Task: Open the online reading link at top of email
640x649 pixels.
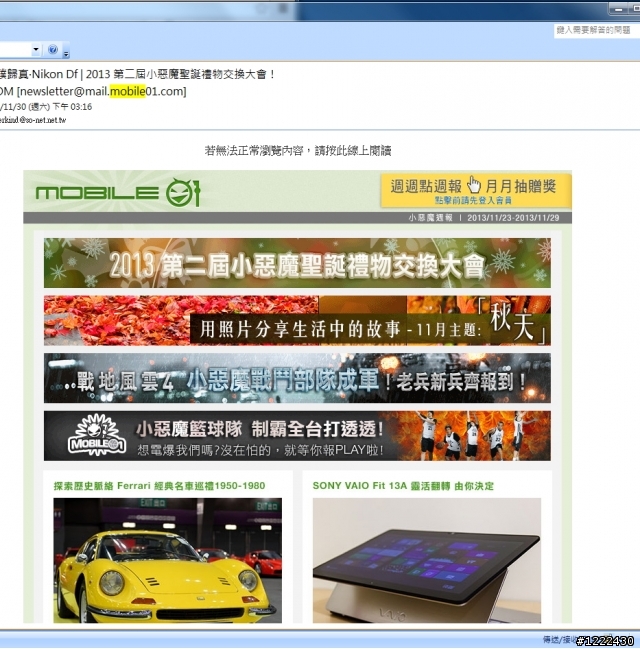Action: pyautogui.click(x=298, y=151)
